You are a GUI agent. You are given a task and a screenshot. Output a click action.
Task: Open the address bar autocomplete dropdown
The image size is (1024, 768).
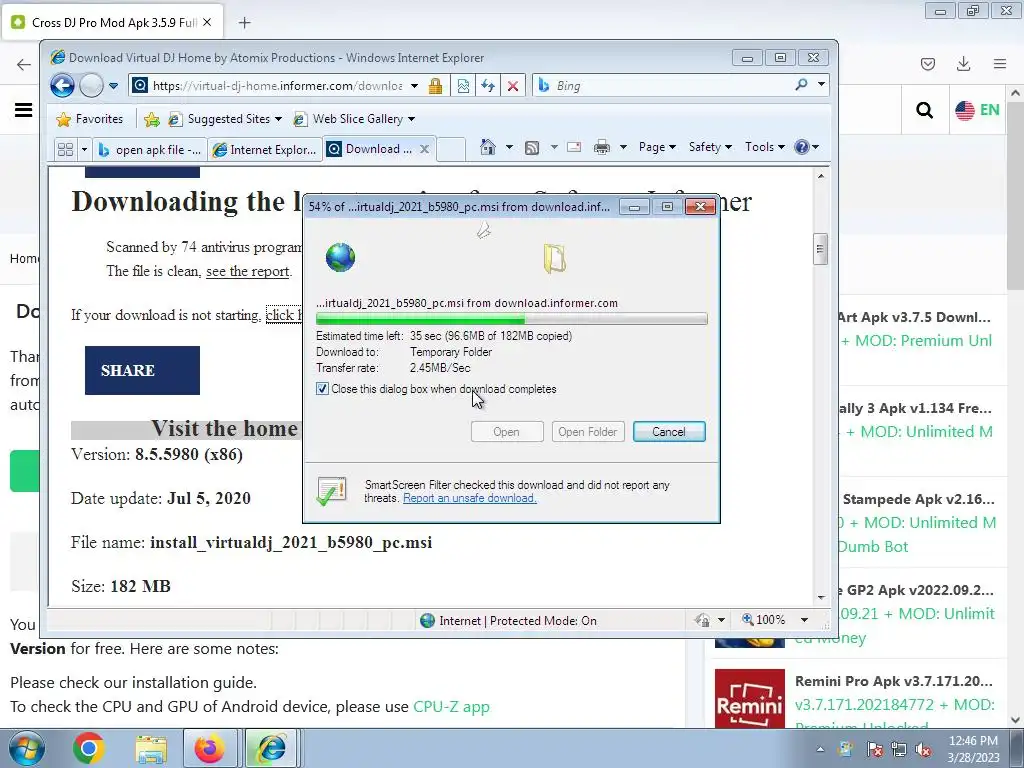pos(414,86)
